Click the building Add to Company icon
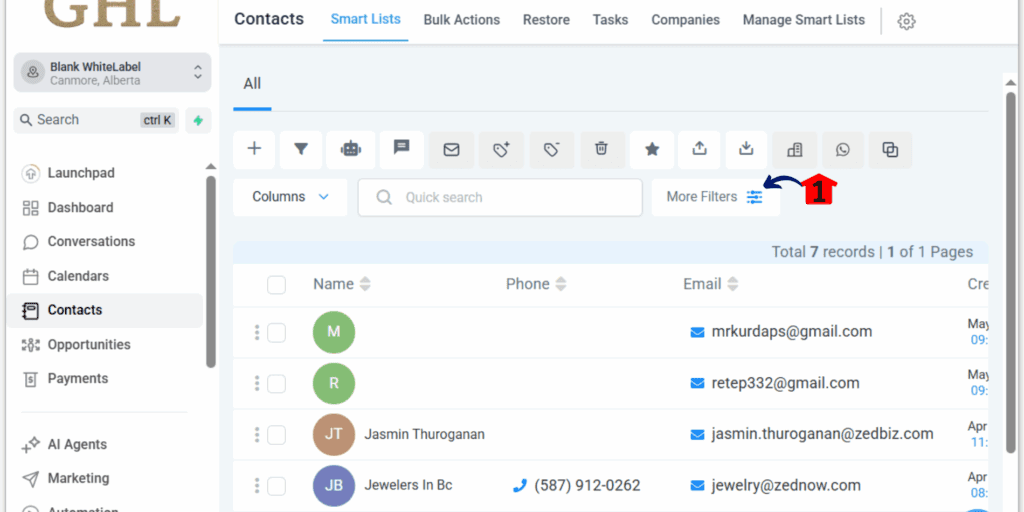1024x512 pixels. pyautogui.click(x=795, y=150)
